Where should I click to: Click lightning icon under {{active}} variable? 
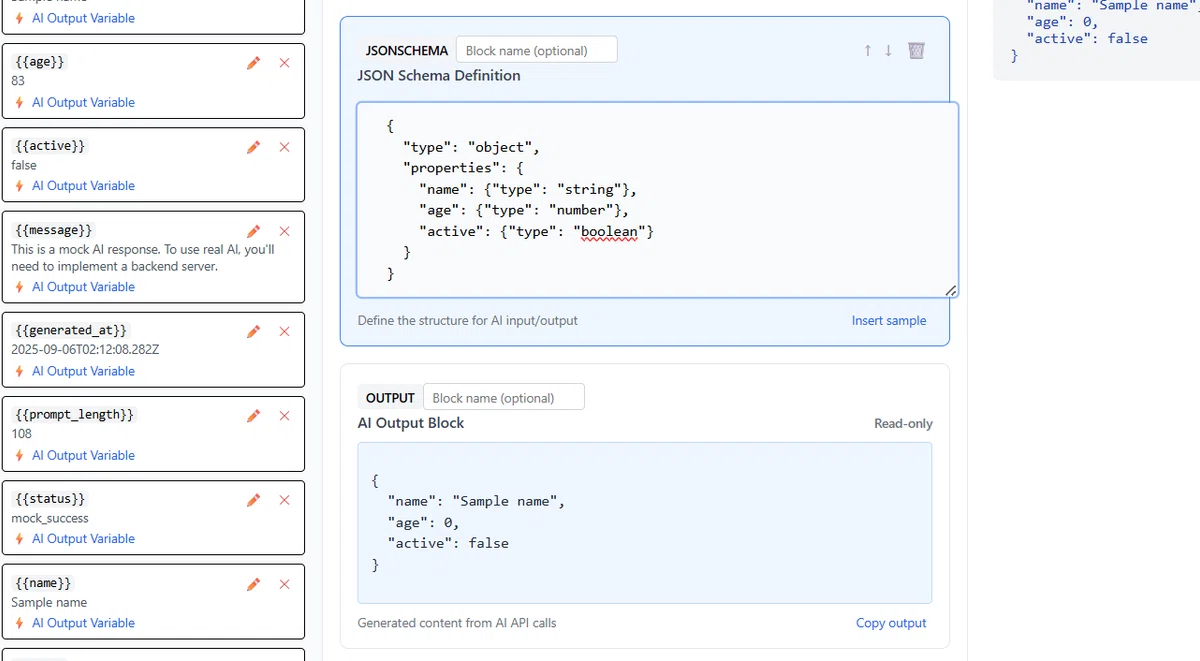click(19, 185)
